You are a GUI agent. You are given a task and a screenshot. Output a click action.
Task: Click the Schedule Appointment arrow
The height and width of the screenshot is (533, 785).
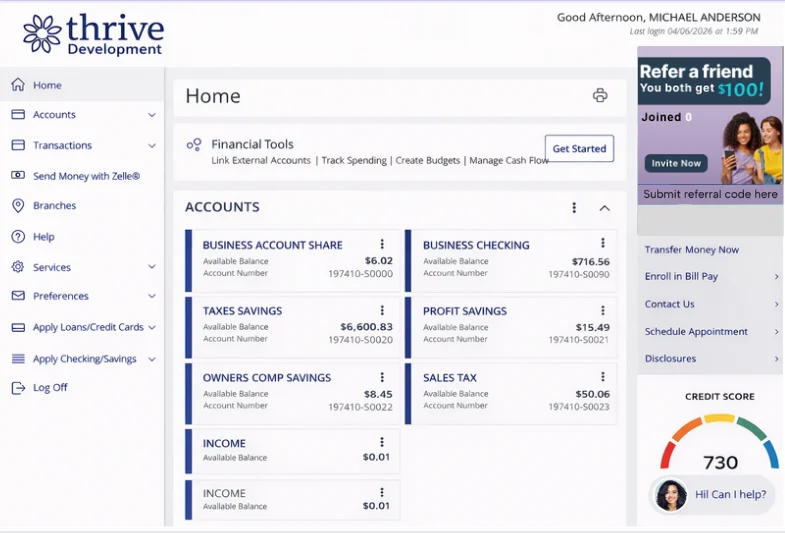(776, 332)
